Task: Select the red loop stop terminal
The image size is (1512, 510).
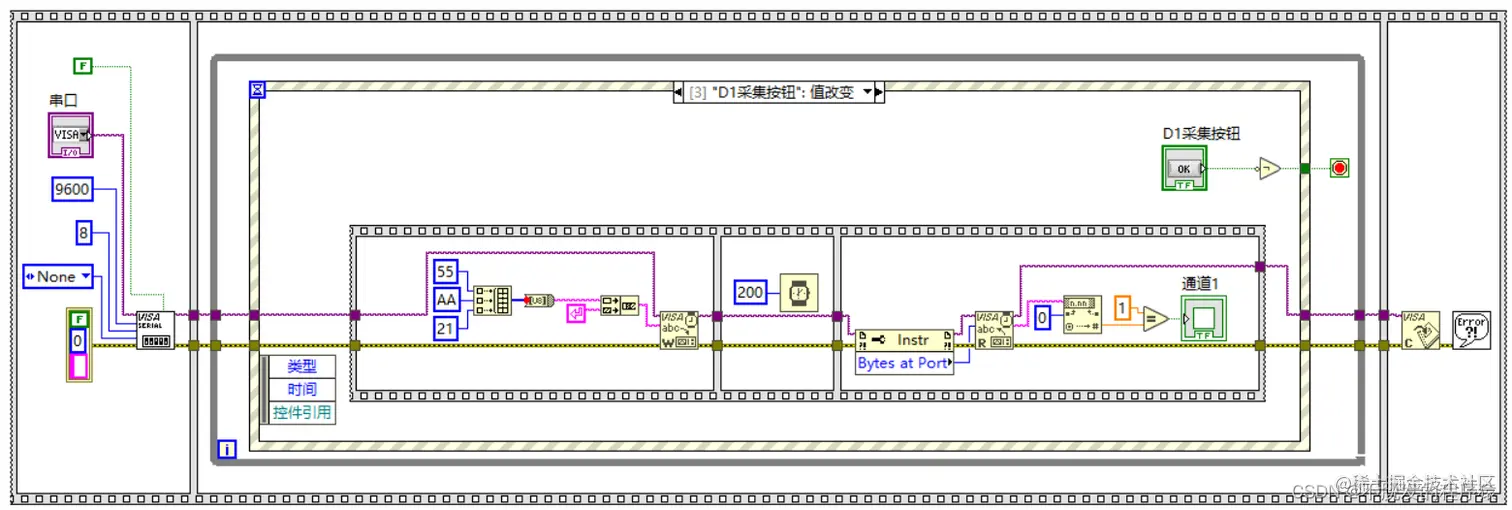Action: (1339, 168)
